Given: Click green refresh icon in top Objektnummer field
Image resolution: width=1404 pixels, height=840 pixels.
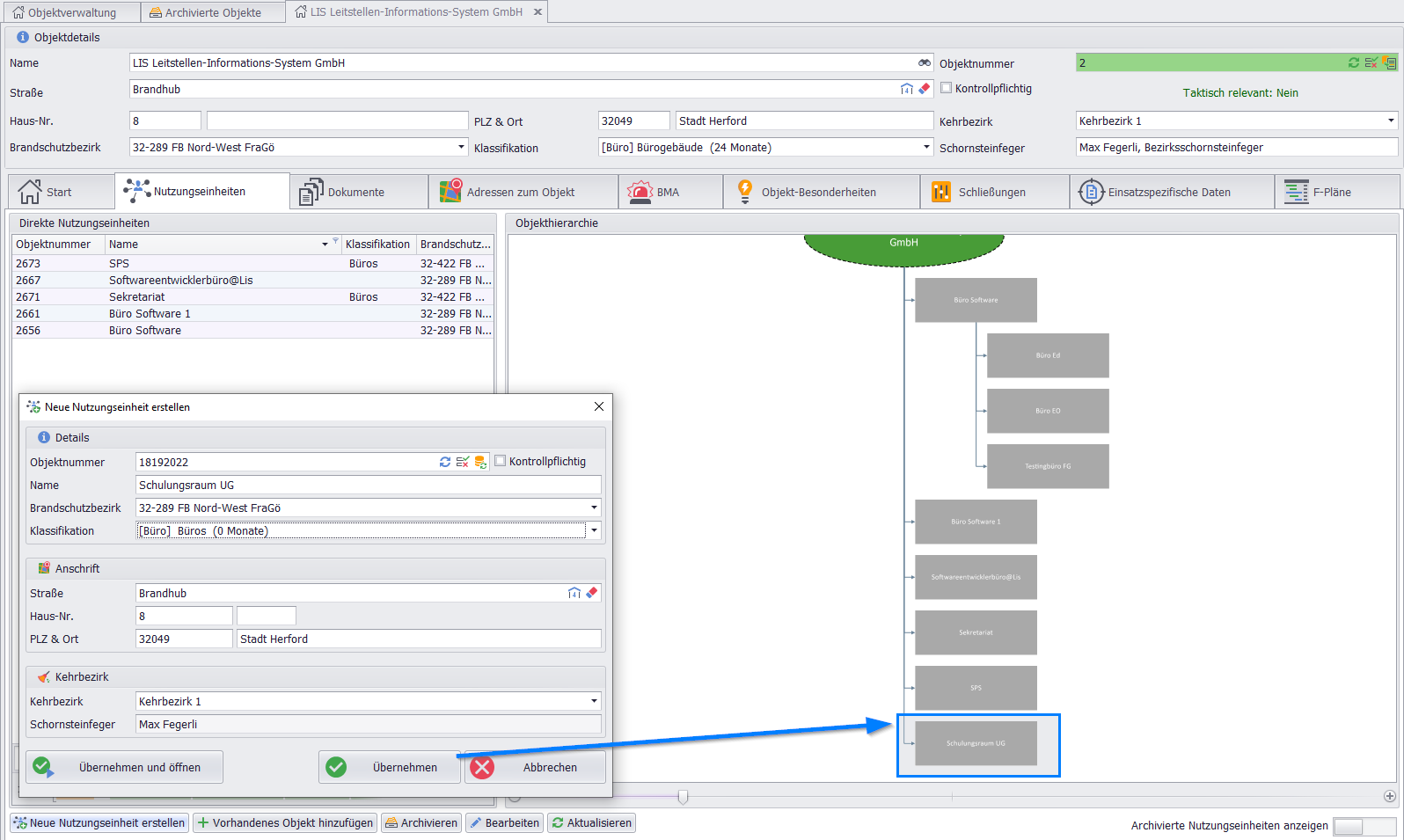Looking at the screenshot, I should [1353, 63].
